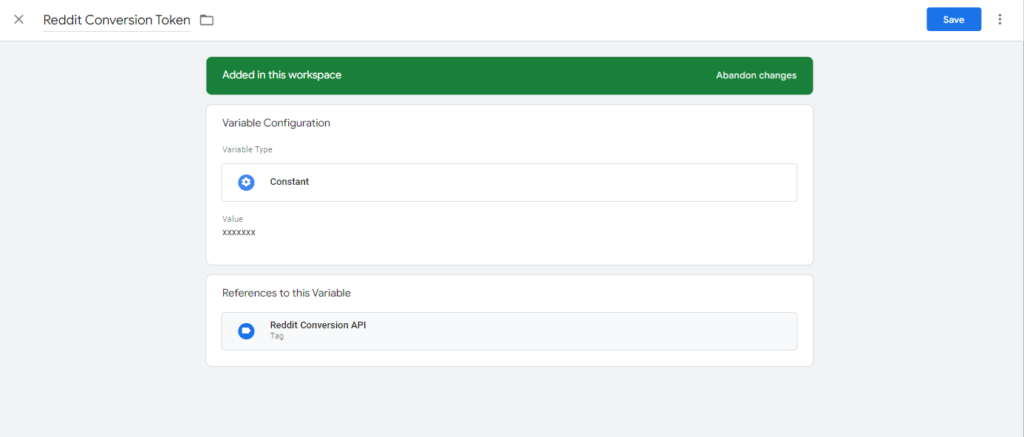
Task: Click the Value label above xxxxxxx
Action: (232, 218)
